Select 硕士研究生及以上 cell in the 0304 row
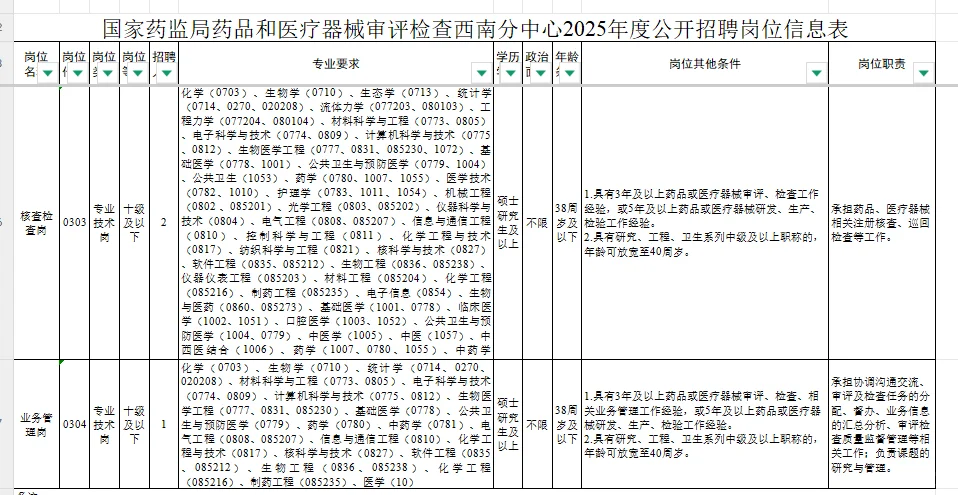This screenshot has height=495, width=958. coord(508,424)
